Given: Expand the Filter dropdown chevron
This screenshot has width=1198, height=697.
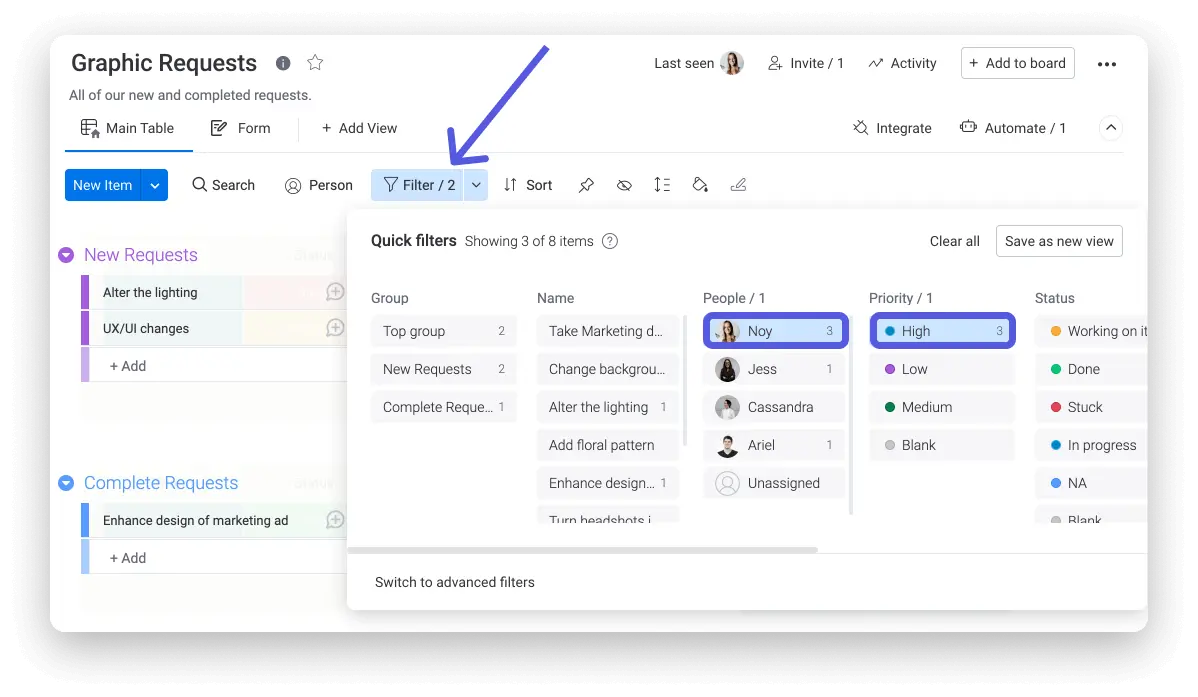Looking at the screenshot, I should (475, 184).
